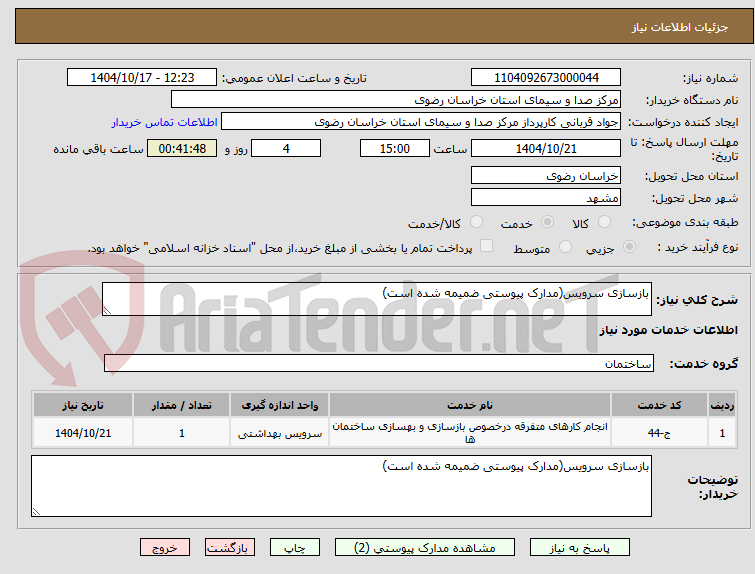This screenshot has width=755, height=574.
Task: Click the شماره نیاز number field
Action: 546,78
